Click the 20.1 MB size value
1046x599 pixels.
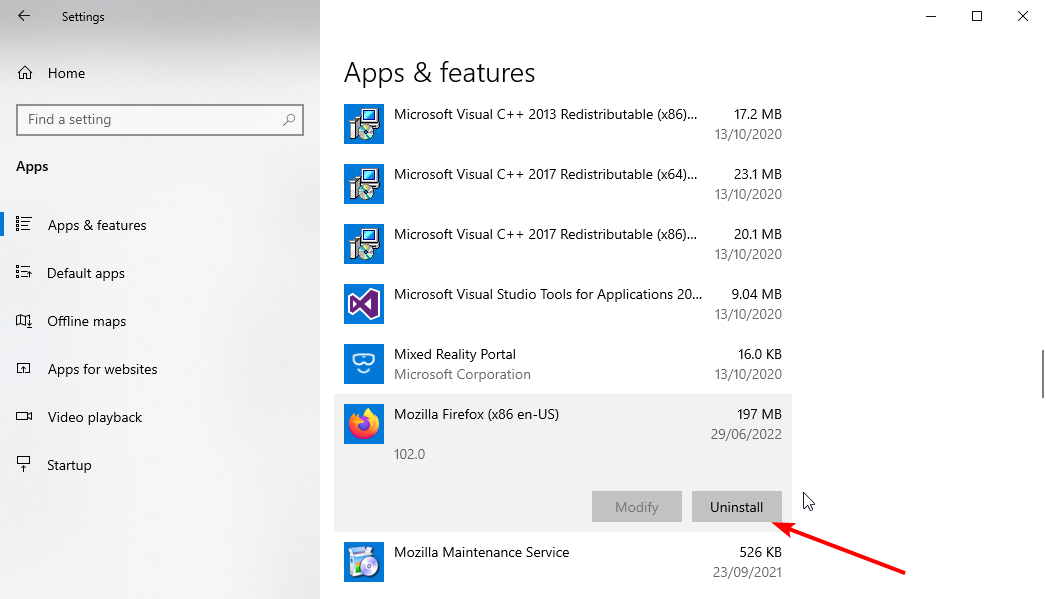pos(758,234)
